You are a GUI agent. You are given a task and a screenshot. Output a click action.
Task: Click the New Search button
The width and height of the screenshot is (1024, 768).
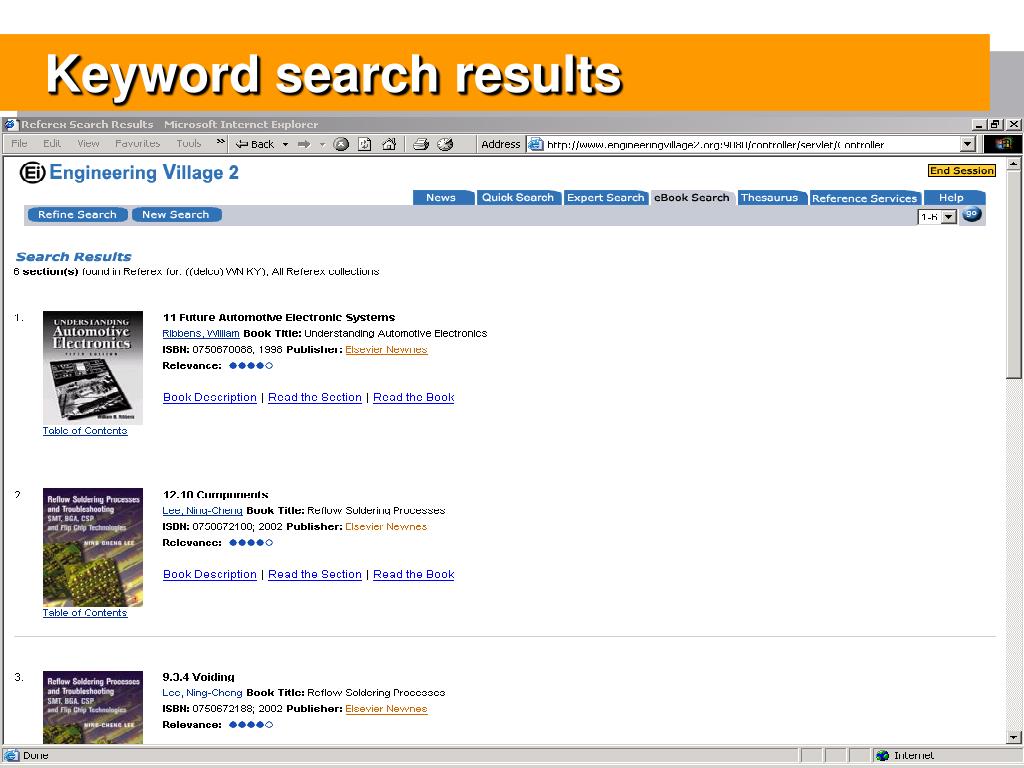tap(176, 215)
